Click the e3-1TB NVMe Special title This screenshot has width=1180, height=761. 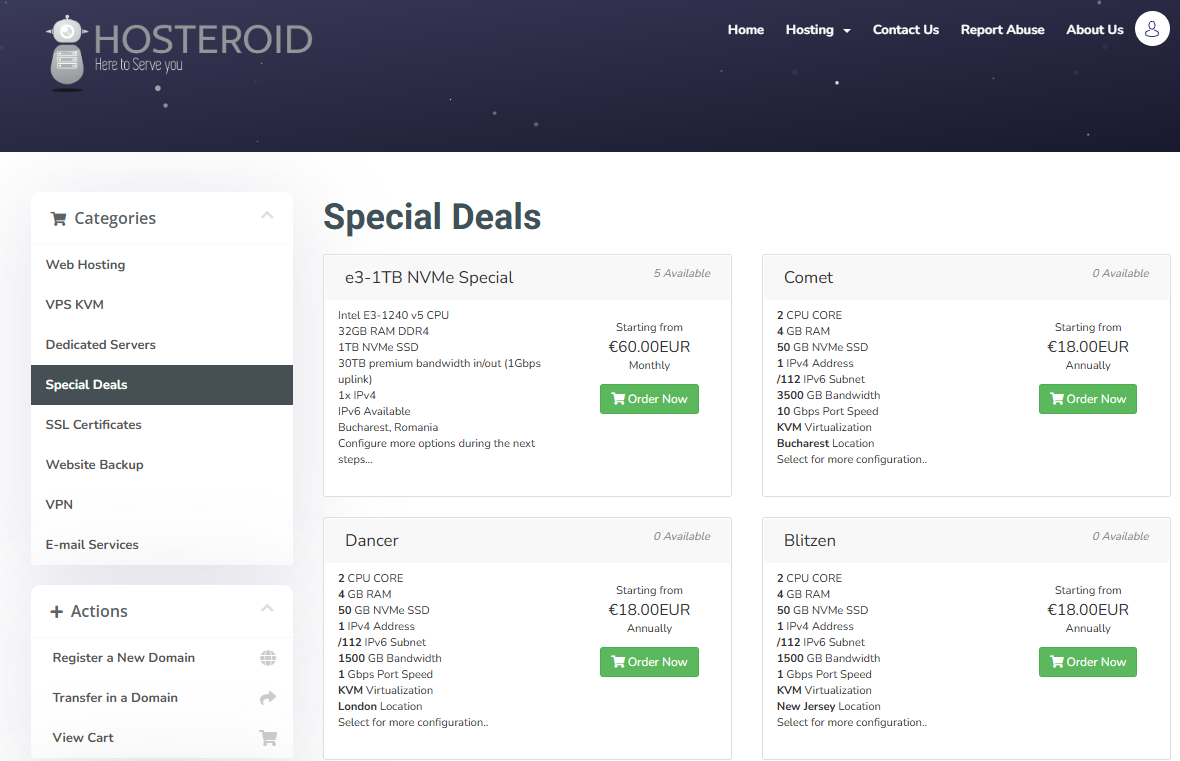(x=429, y=278)
